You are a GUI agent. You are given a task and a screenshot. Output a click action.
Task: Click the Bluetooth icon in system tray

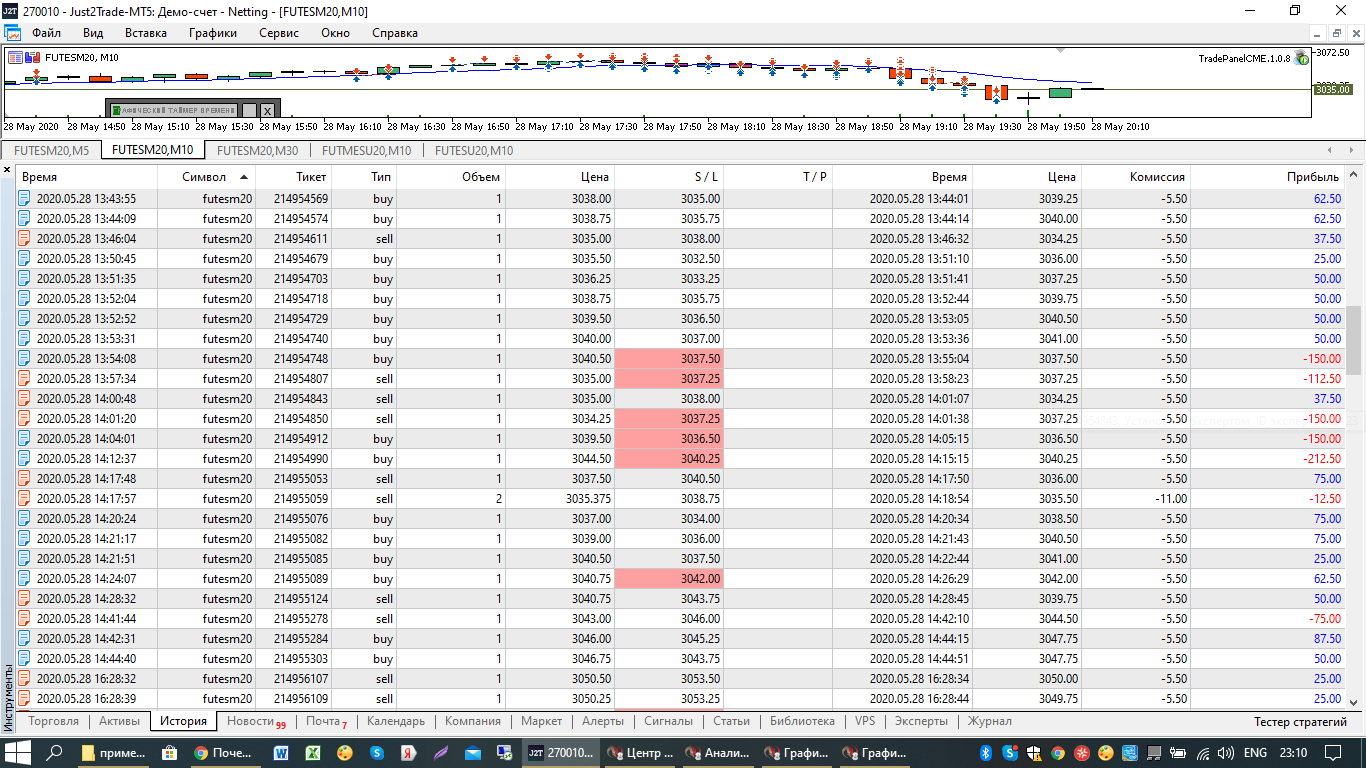click(984, 752)
